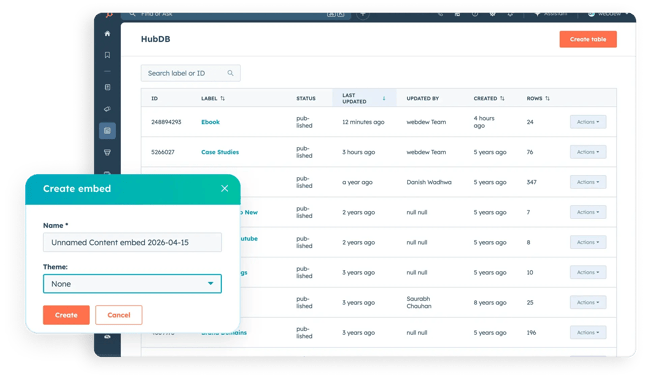This screenshot has width=646, height=378.
Task: Close the Create embed dialog
Action: (x=225, y=188)
